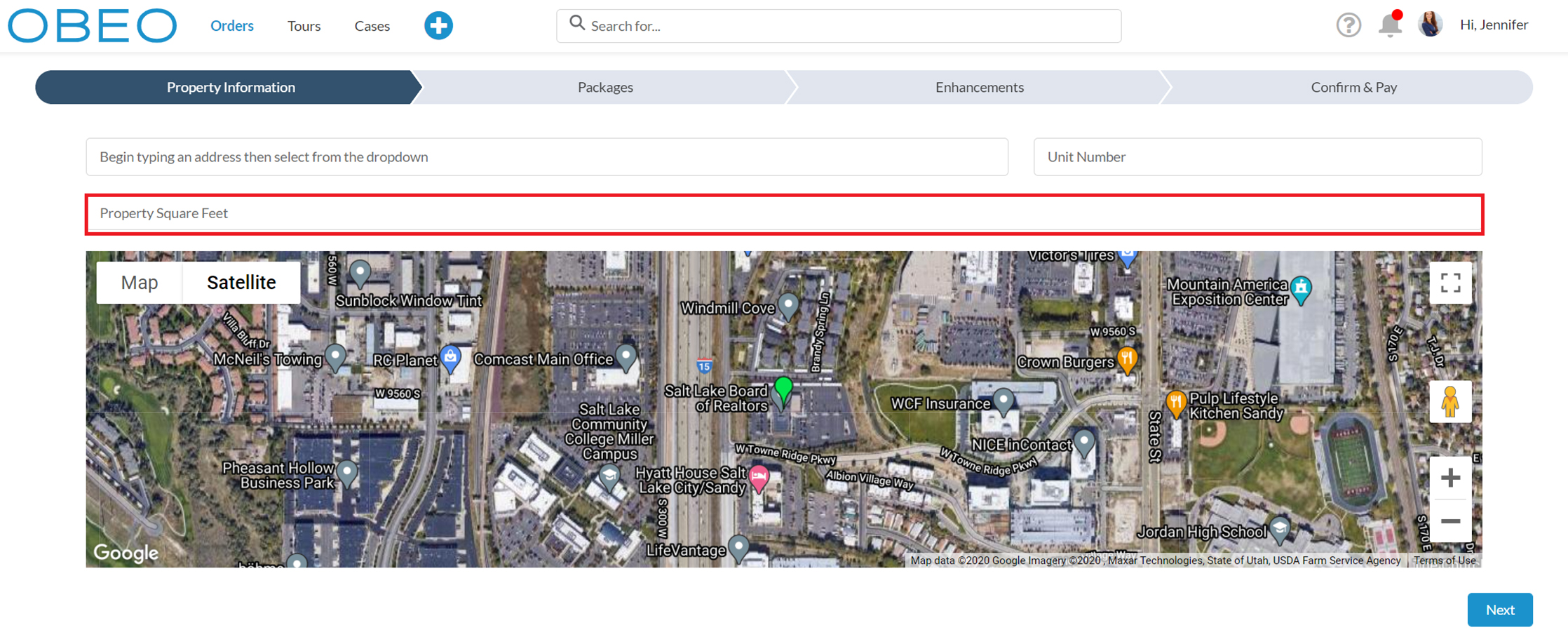Click the RC Planet shop pin
This screenshot has width=1568, height=644.
click(x=450, y=358)
